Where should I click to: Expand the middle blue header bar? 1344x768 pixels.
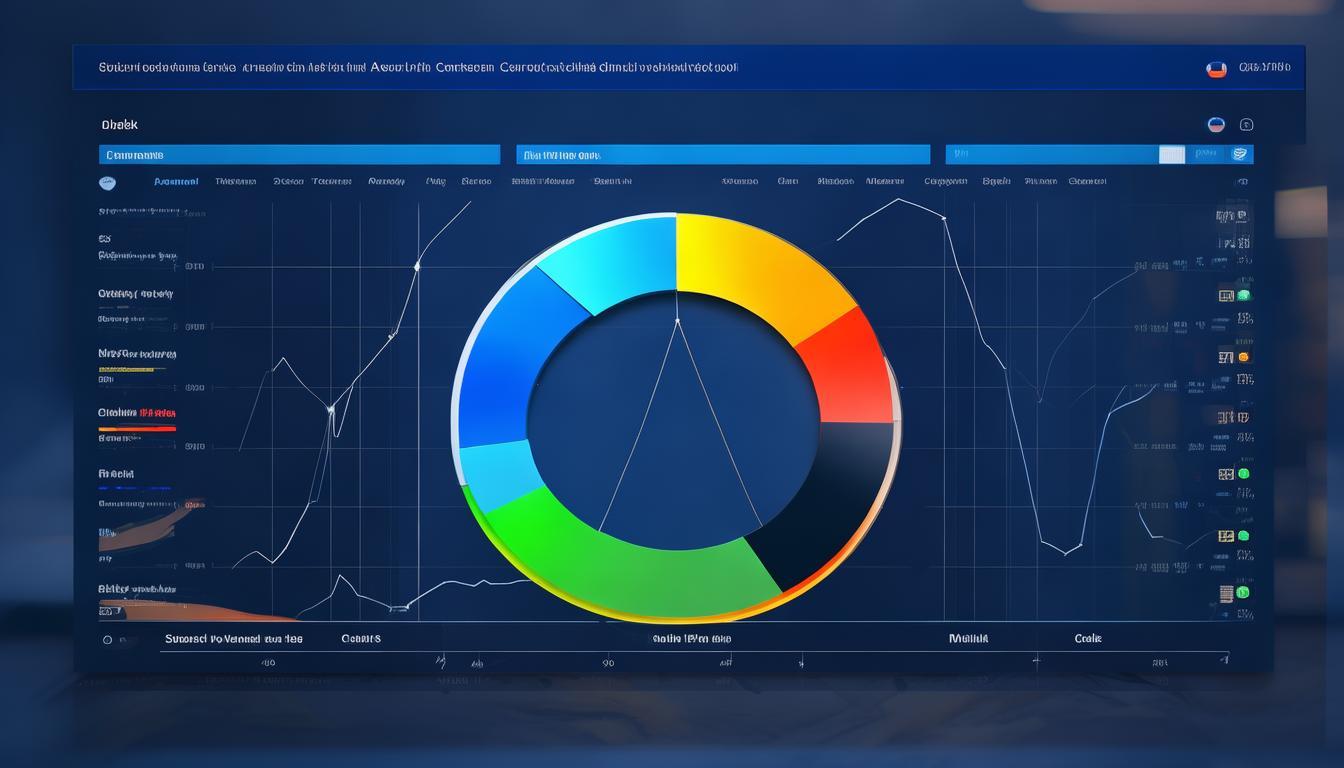[722, 155]
